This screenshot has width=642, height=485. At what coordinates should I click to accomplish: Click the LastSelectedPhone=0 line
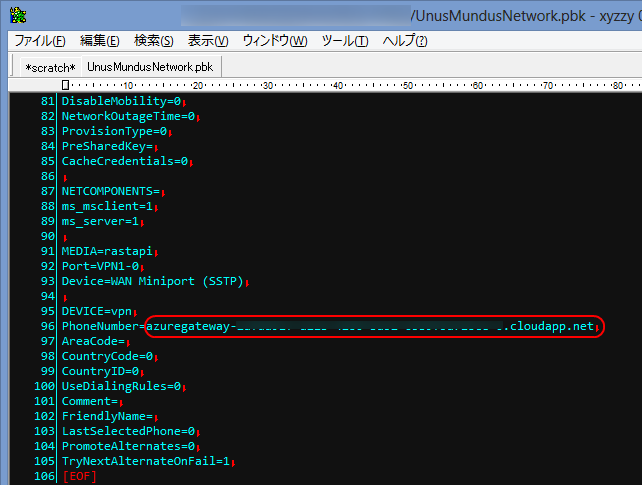click(129, 431)
